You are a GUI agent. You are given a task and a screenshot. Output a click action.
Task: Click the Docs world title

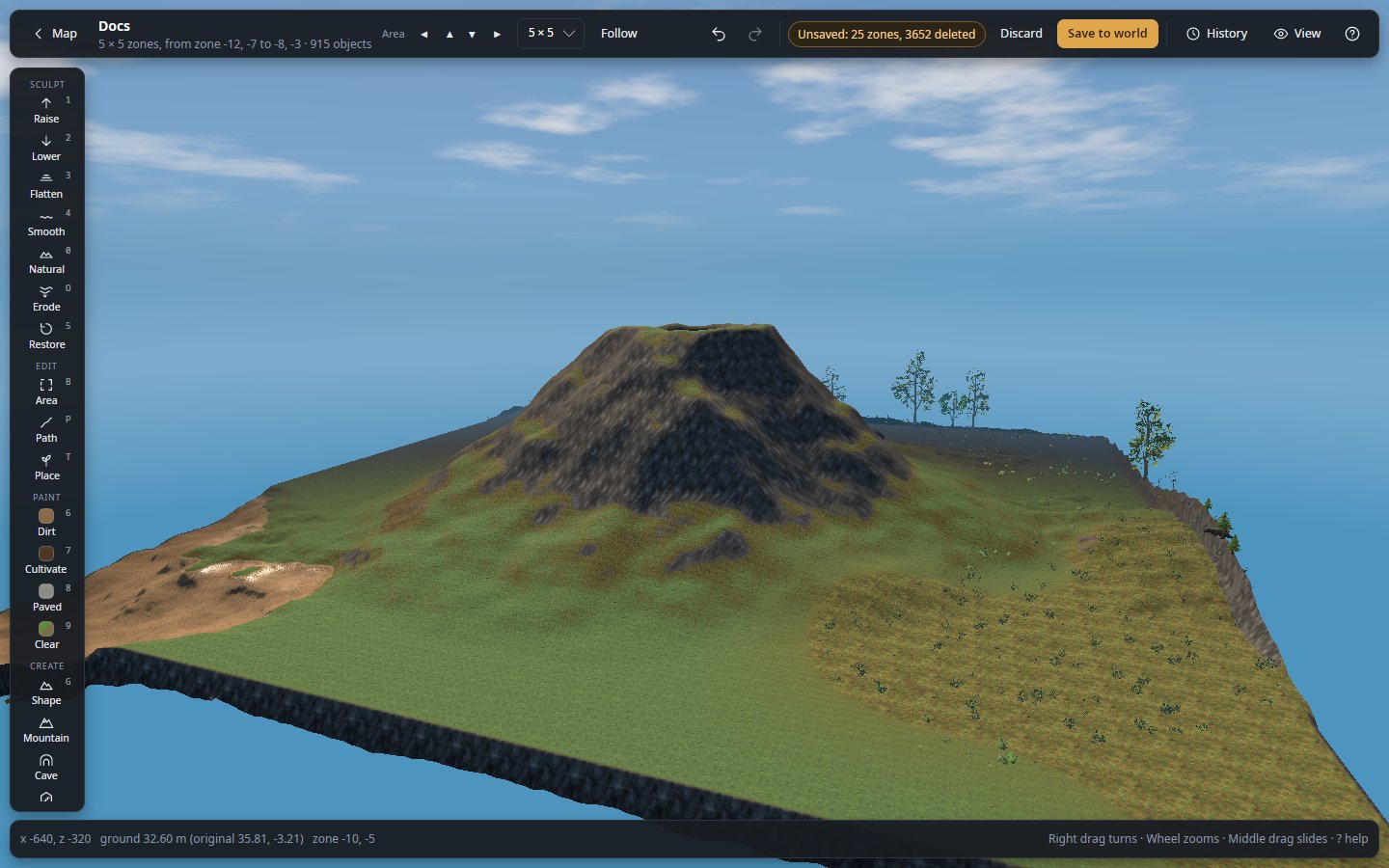[114, 26]
